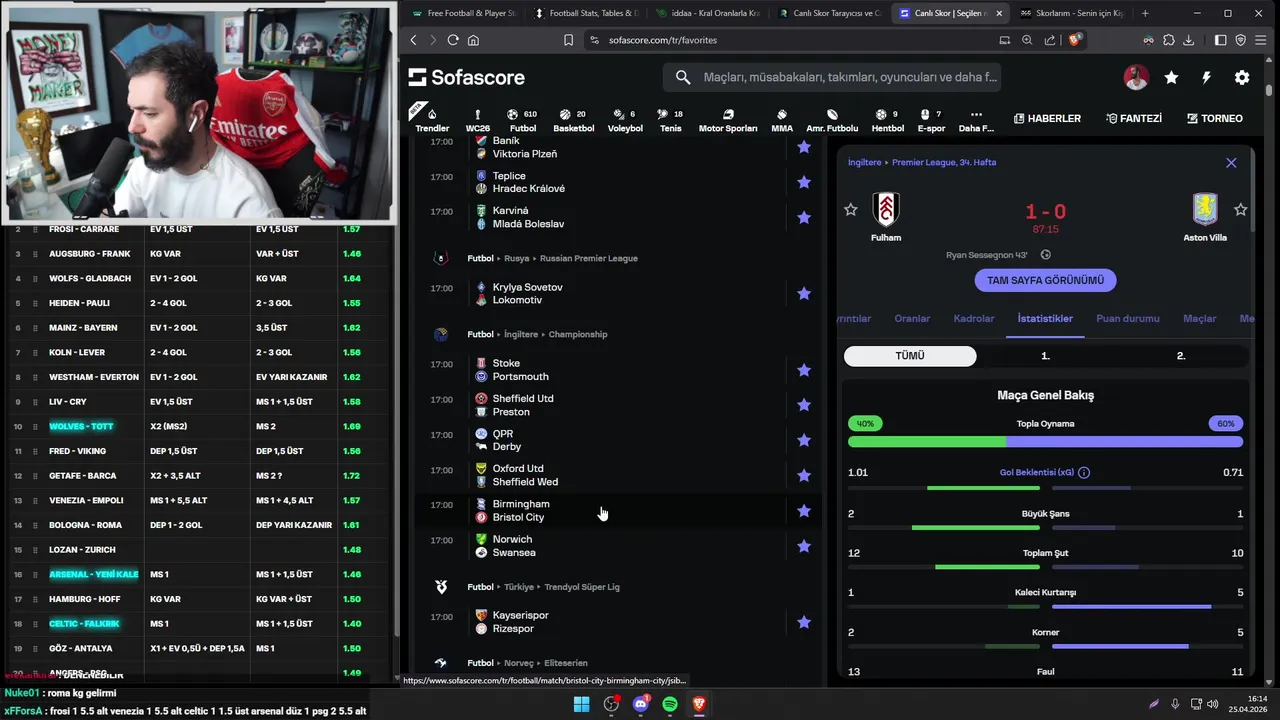The width and height of the screenshot is (1280, 720).
Task: Toggle favorite star for Sheffield Utd–Preston
Action: [x=804, y=405]
